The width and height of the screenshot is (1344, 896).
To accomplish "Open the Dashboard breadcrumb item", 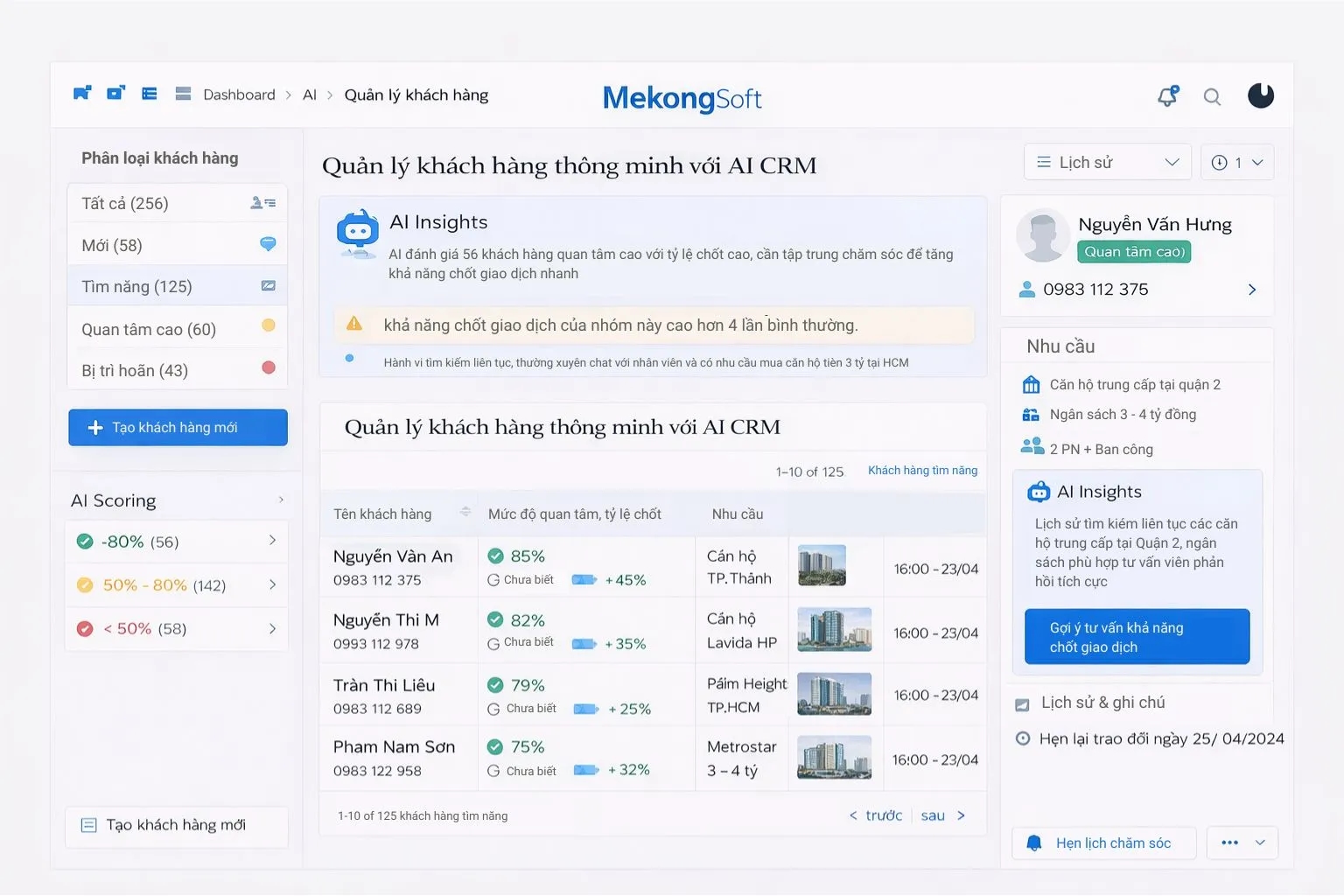I will 239,94.
